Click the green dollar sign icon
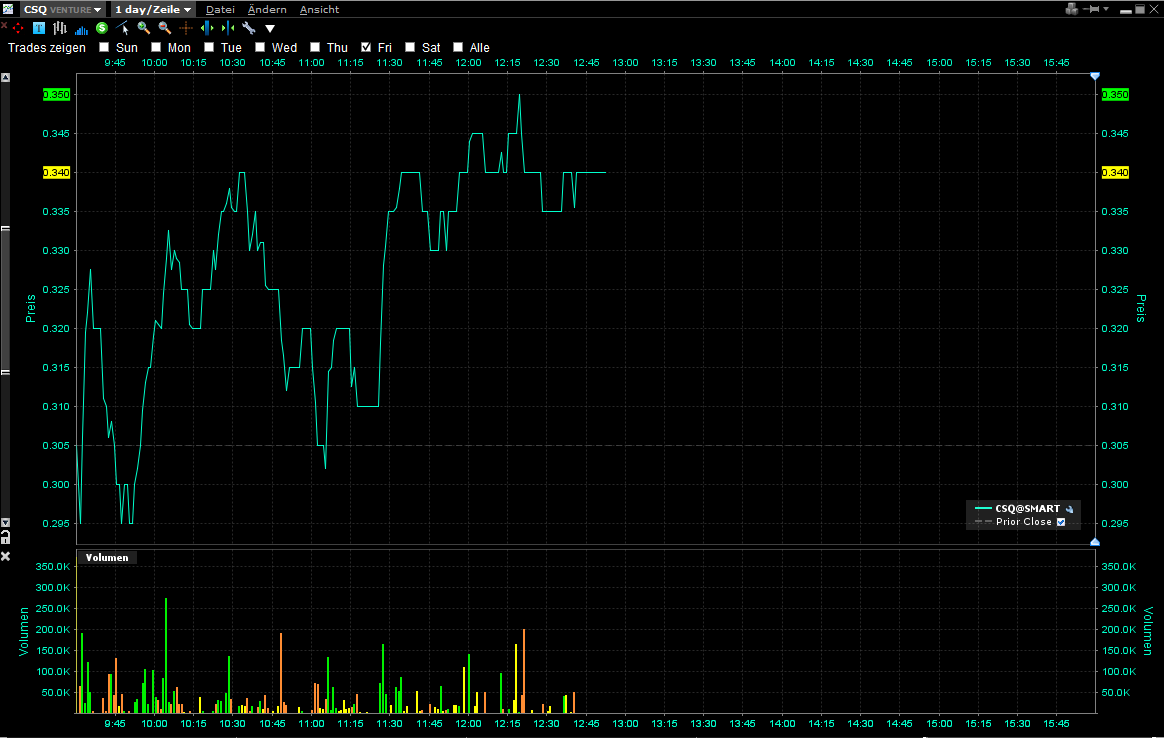1164x738 pixels. point(100,28)
